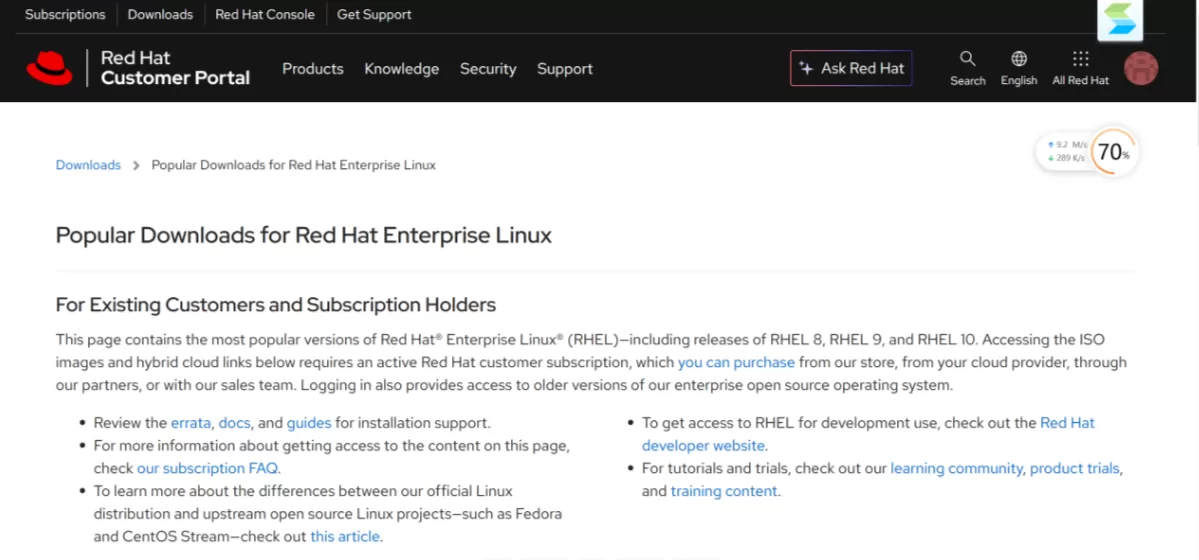This screenshot has height=560, width=1199.
Task: Go to Subscriptions in top bar
Action: pyautogui.click(x=65, y=15)
